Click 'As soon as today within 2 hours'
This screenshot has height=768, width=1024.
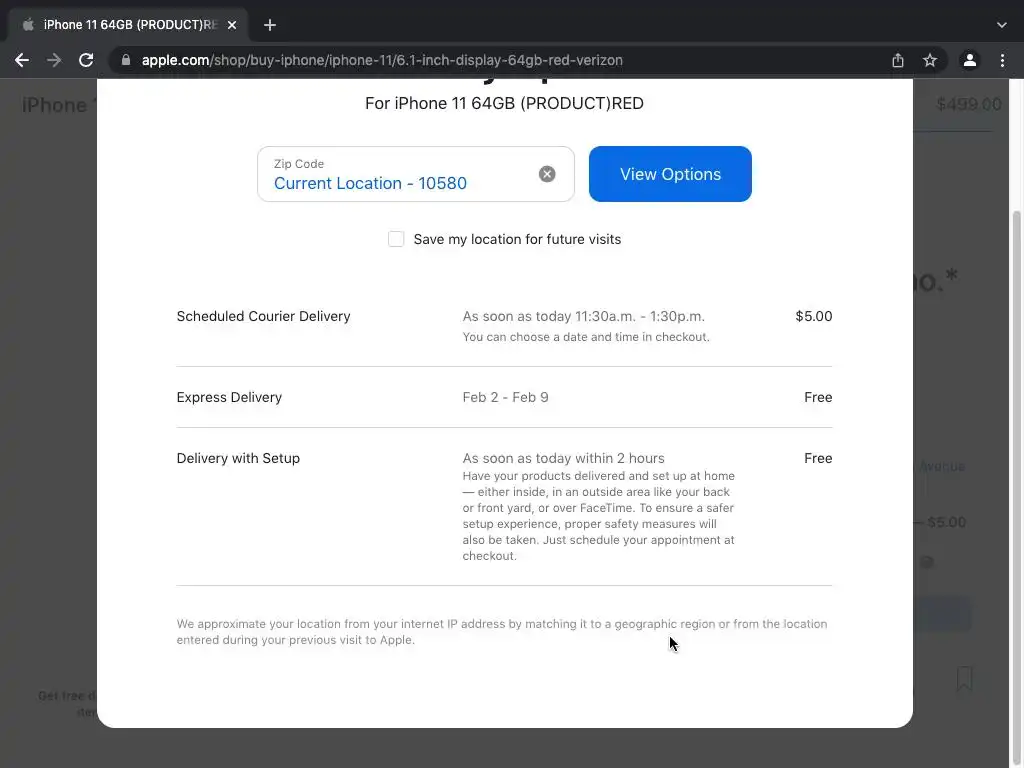(x=564, y=458)
